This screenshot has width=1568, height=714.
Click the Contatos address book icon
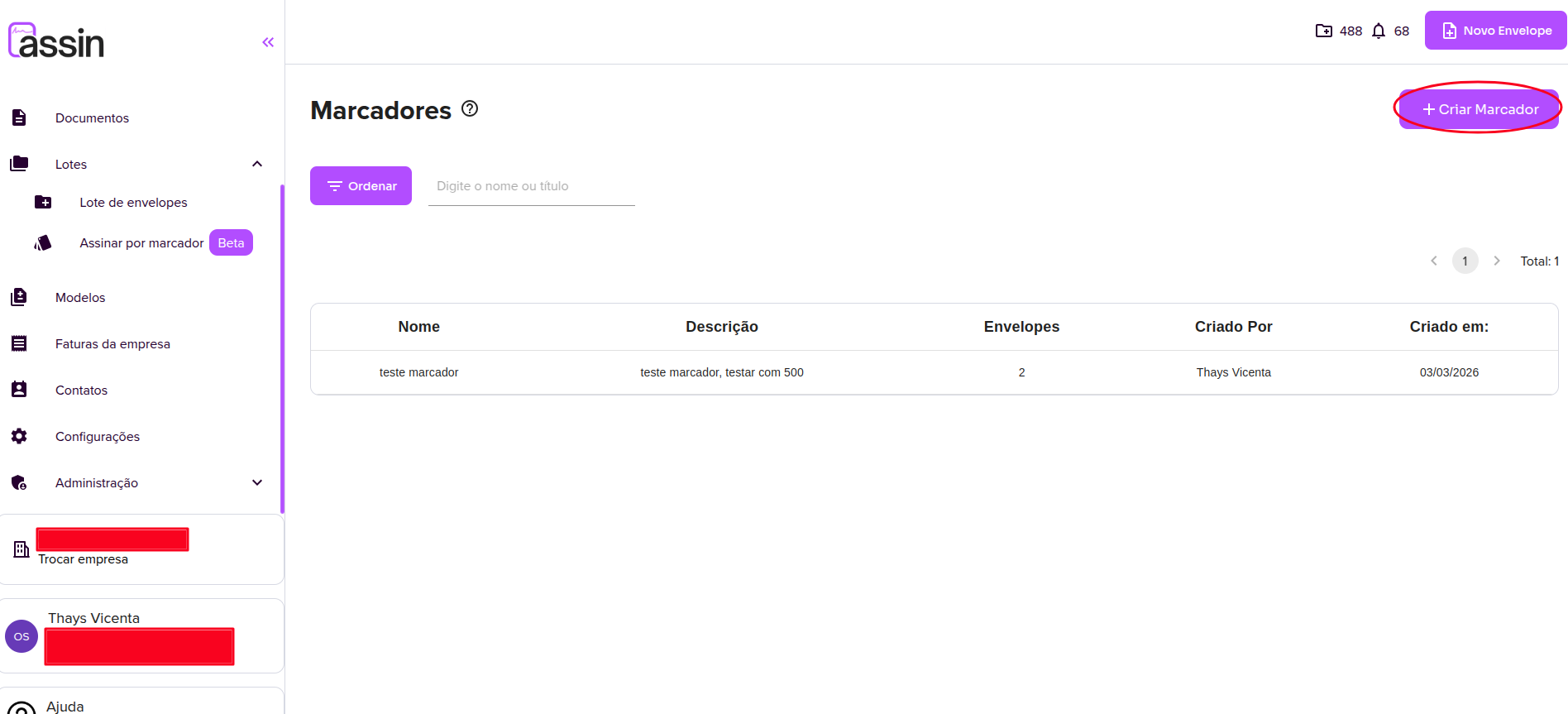point(19,390)
